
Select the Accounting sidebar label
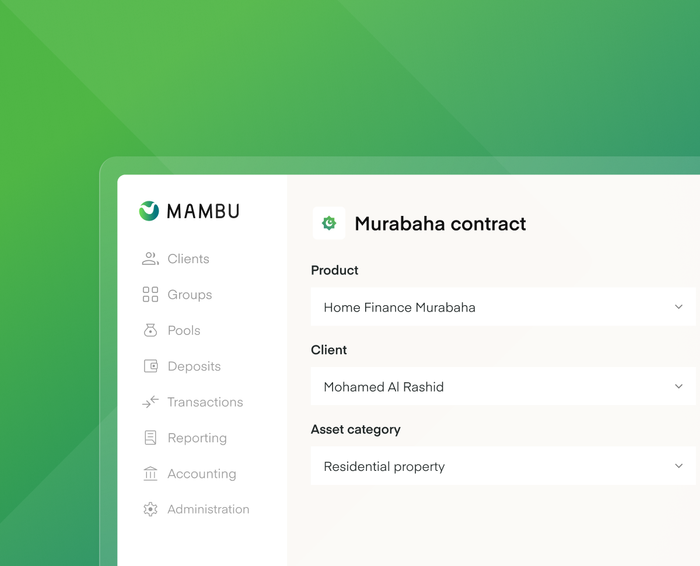pos(202,474)
